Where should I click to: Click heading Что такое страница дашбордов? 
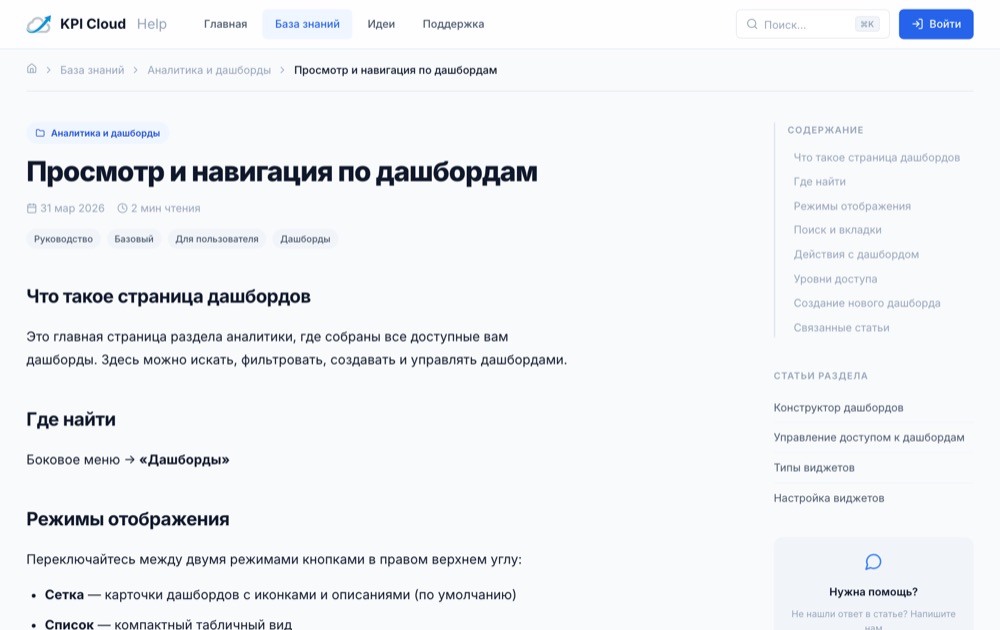point(168,297)
